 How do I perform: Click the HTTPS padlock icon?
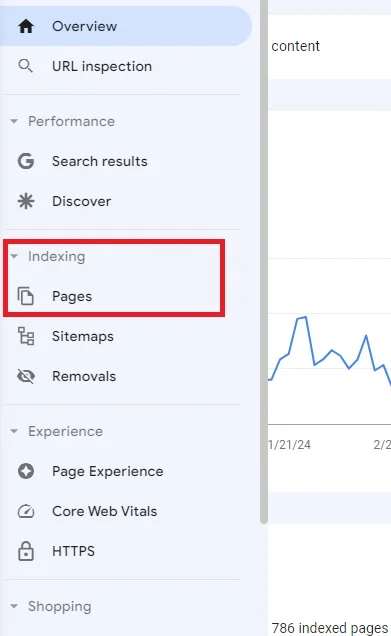coord(26,551)
